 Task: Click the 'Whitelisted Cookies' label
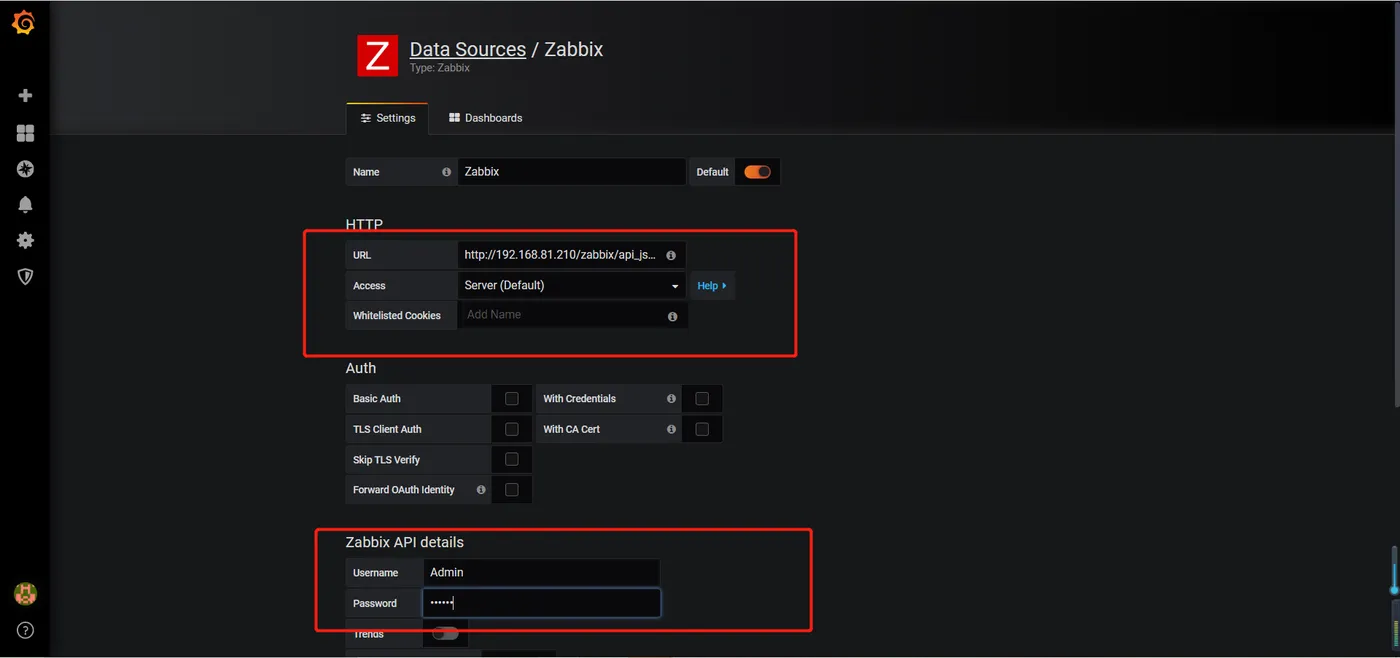pyautogui.click(x=397, y=316)
